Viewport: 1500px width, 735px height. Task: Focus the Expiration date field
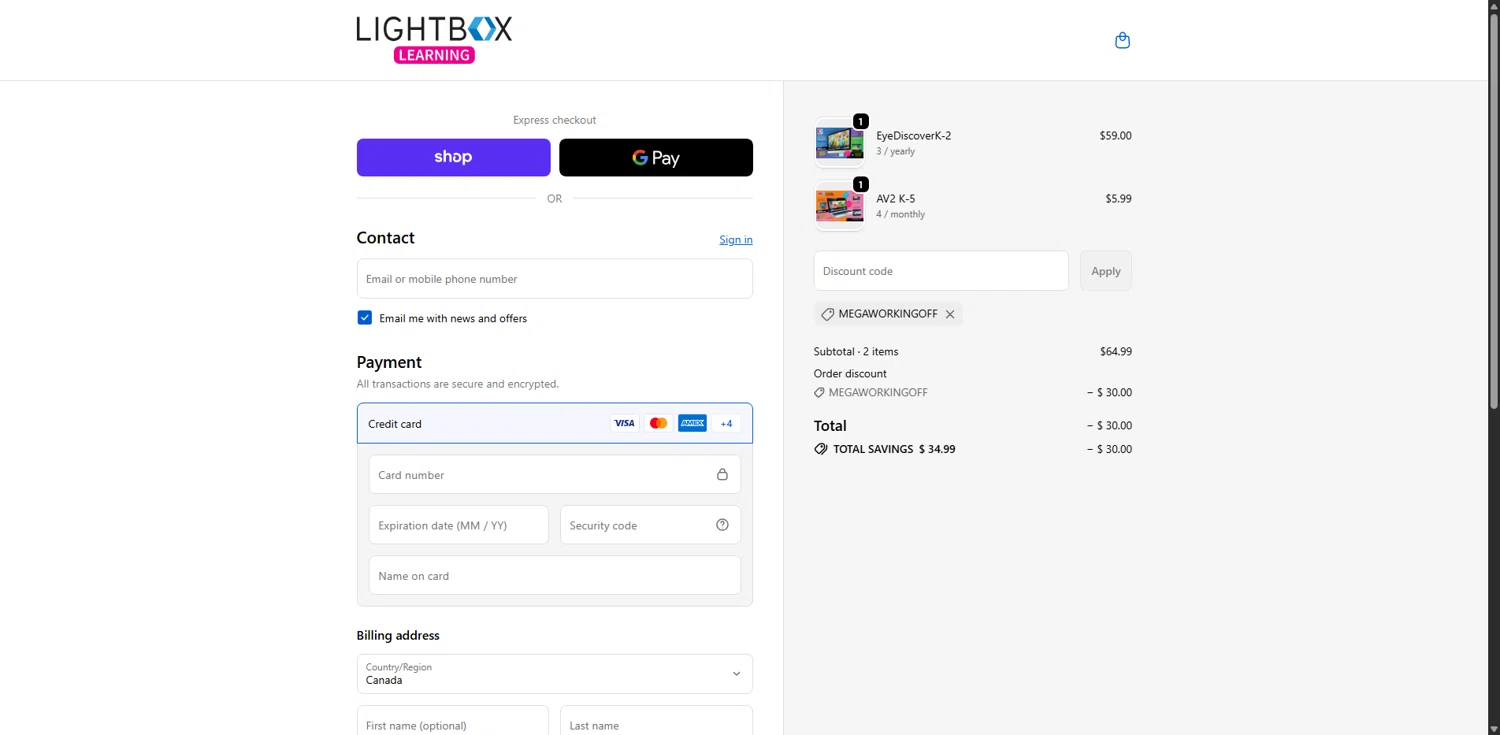click(459, 525)
